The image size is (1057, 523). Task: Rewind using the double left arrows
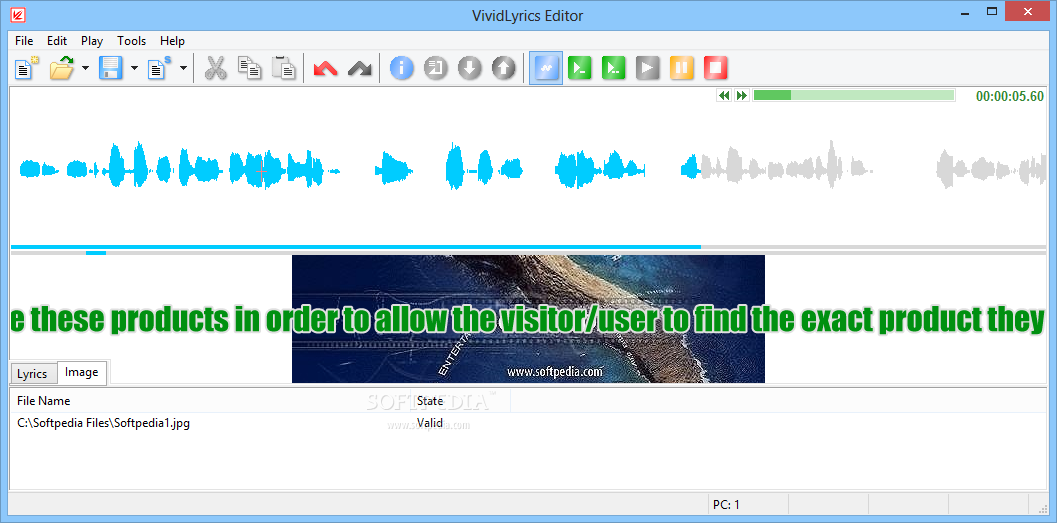click(x=724, y=96)
